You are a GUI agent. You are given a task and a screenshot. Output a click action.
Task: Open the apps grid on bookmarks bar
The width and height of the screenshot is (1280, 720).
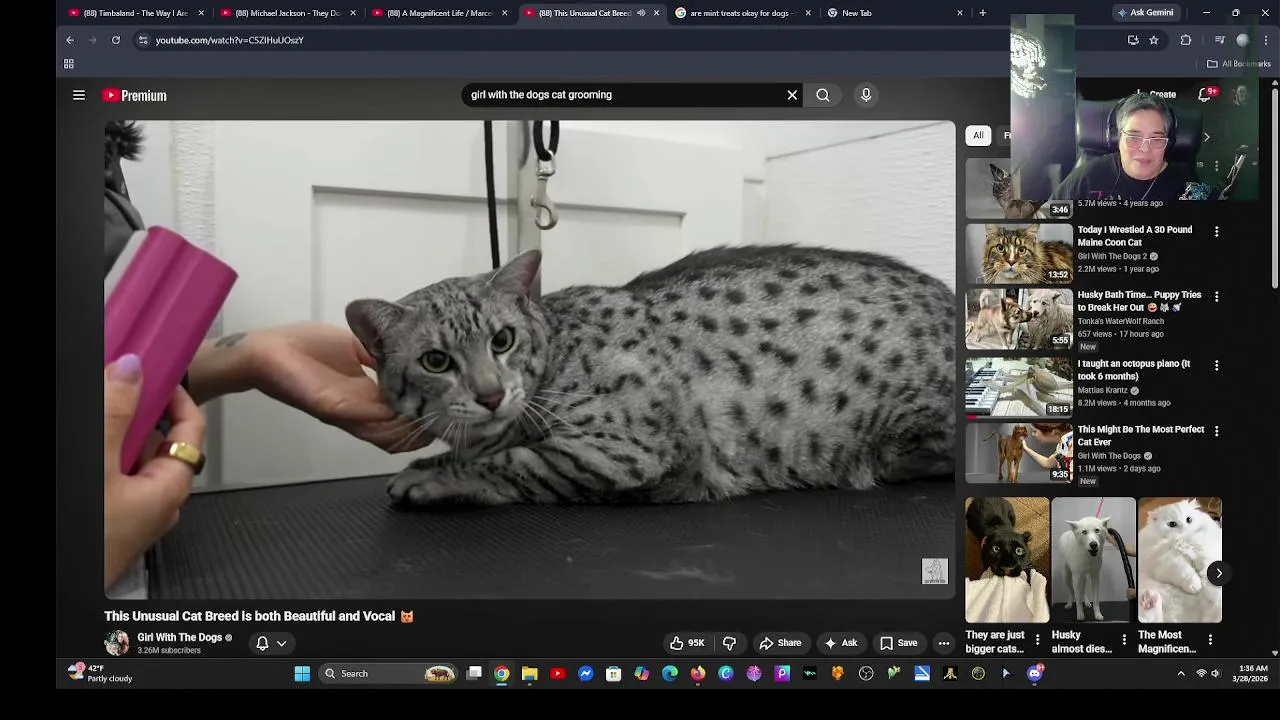69,64
